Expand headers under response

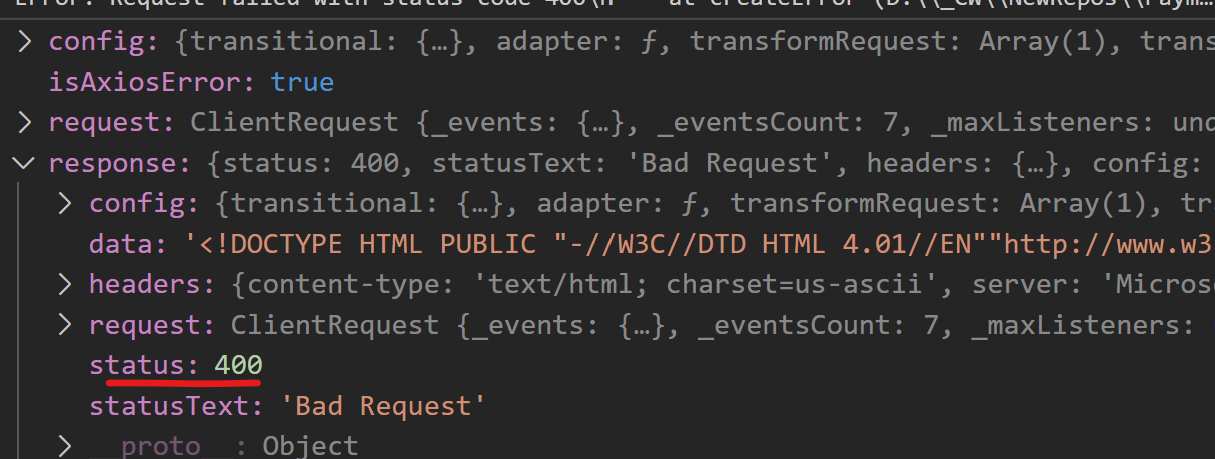65,285
